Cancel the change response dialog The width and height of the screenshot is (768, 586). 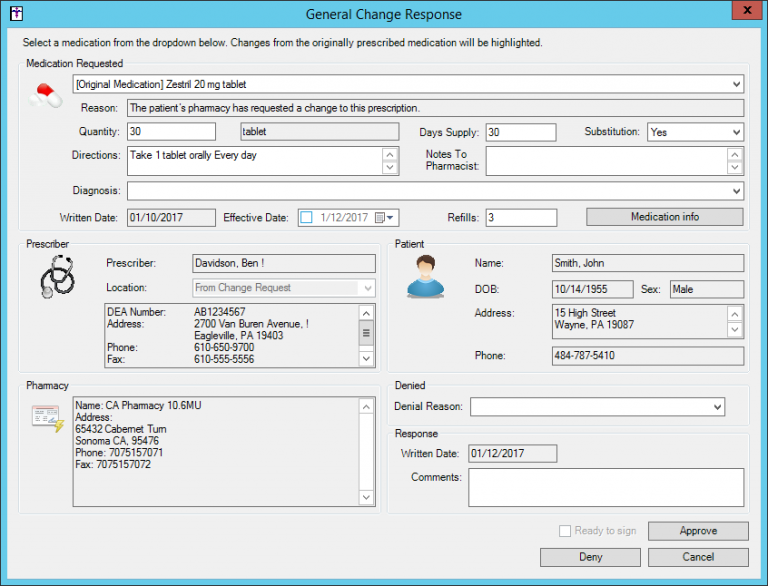(x=697, y=557)
